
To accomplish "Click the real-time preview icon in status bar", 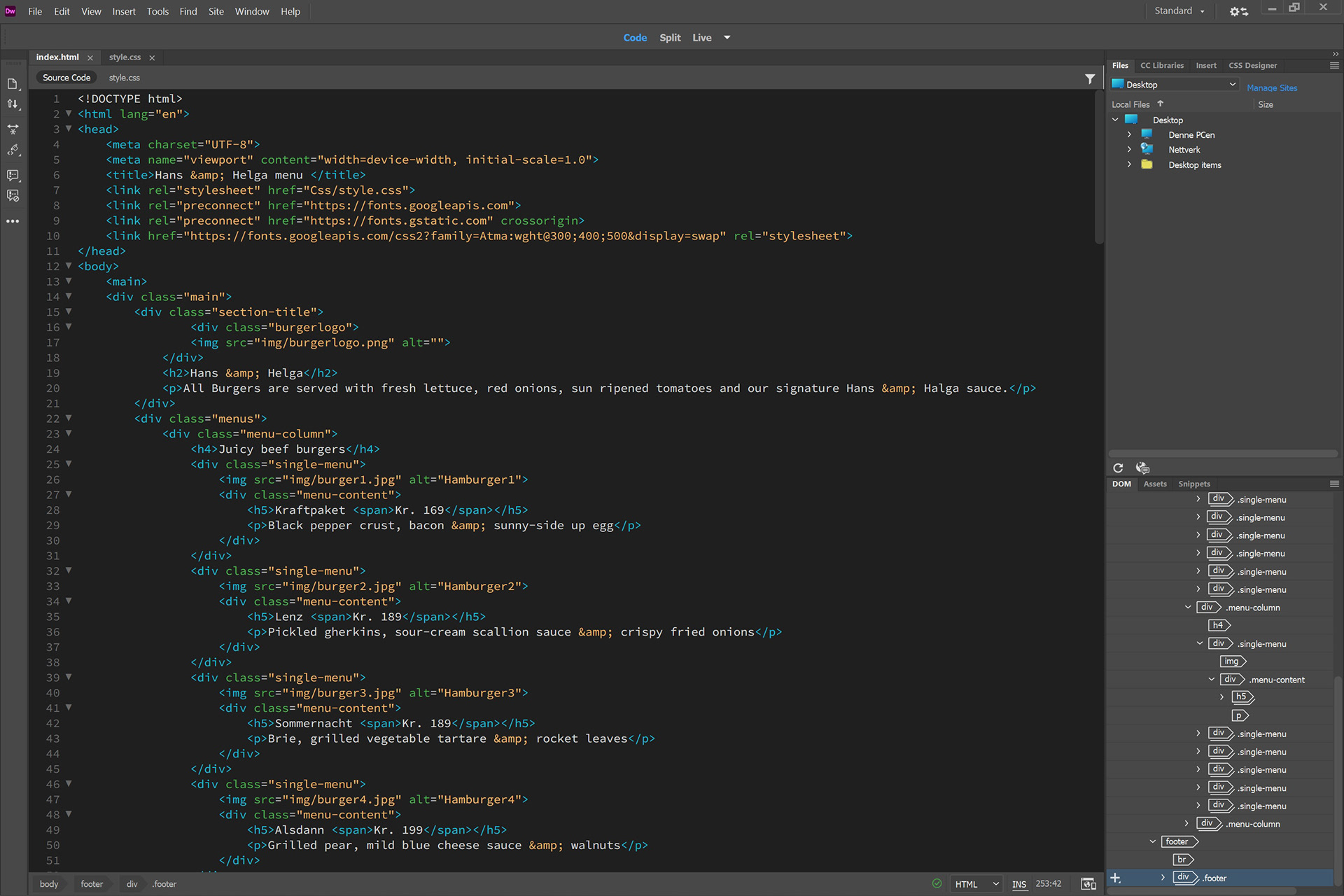I will point(1088,883).
